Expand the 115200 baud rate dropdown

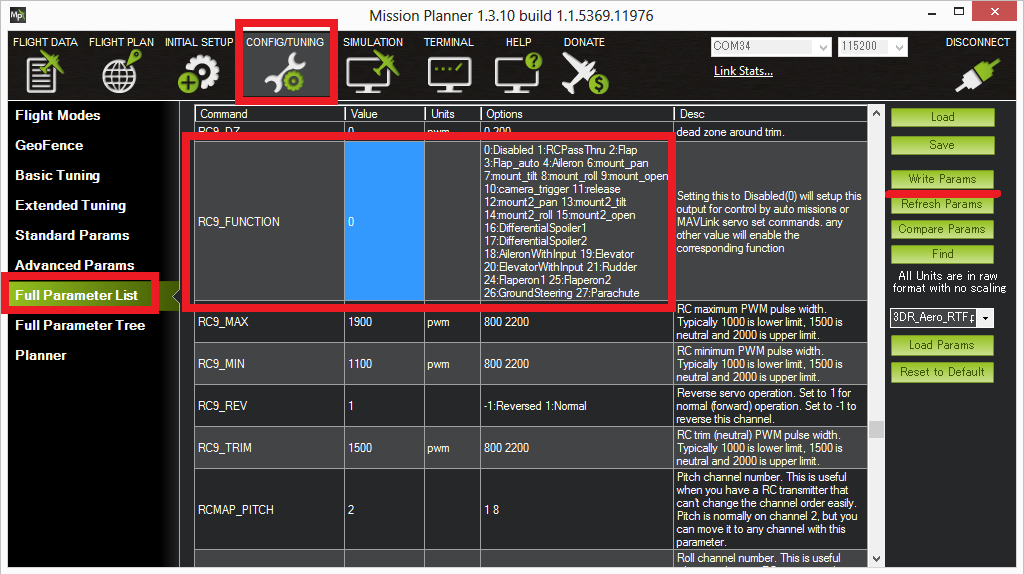click(x=900, y=47)
